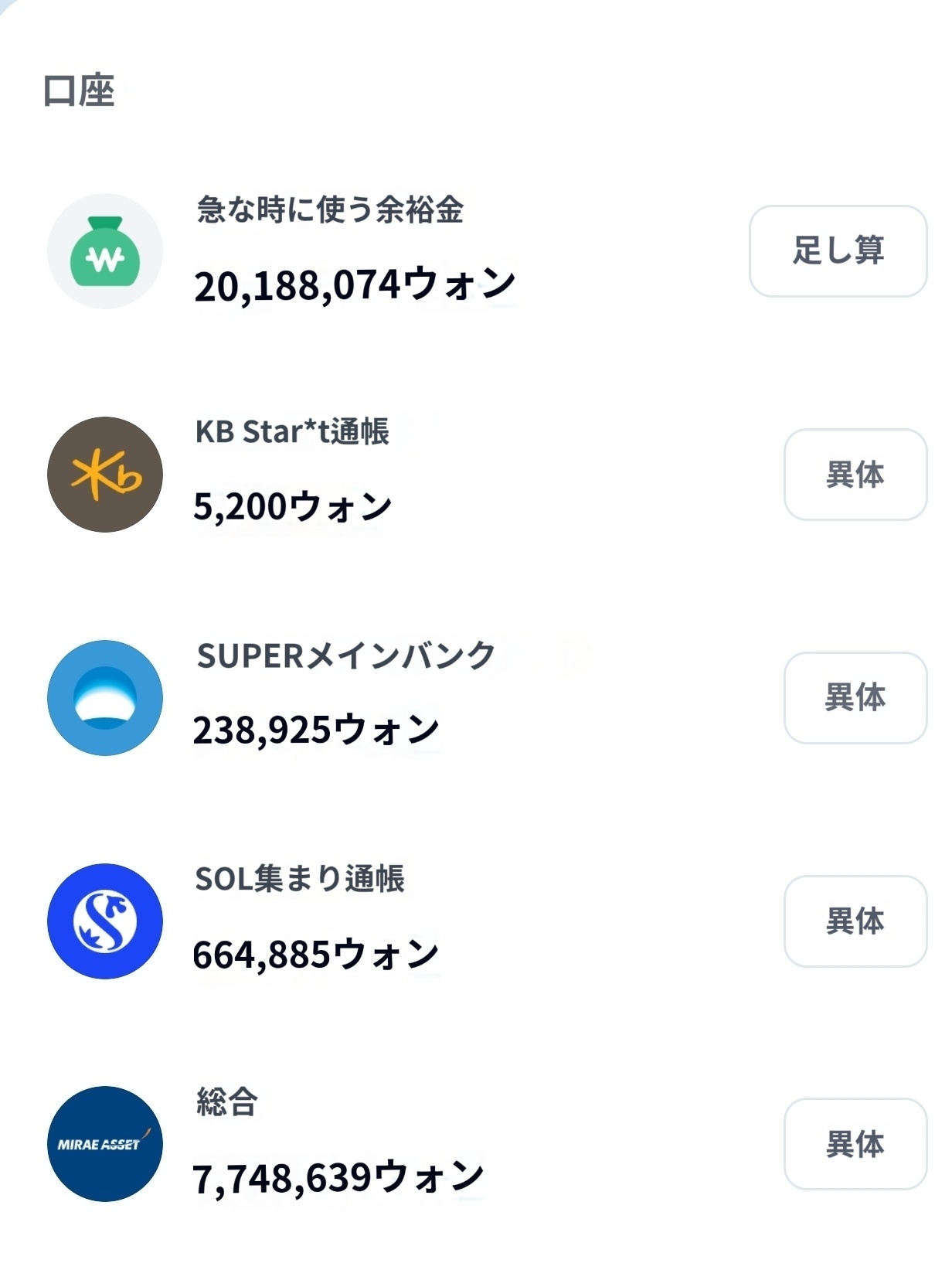Open the 急な時に使う余裕金 account name
952x1270 pixels.
pos(330,209)
